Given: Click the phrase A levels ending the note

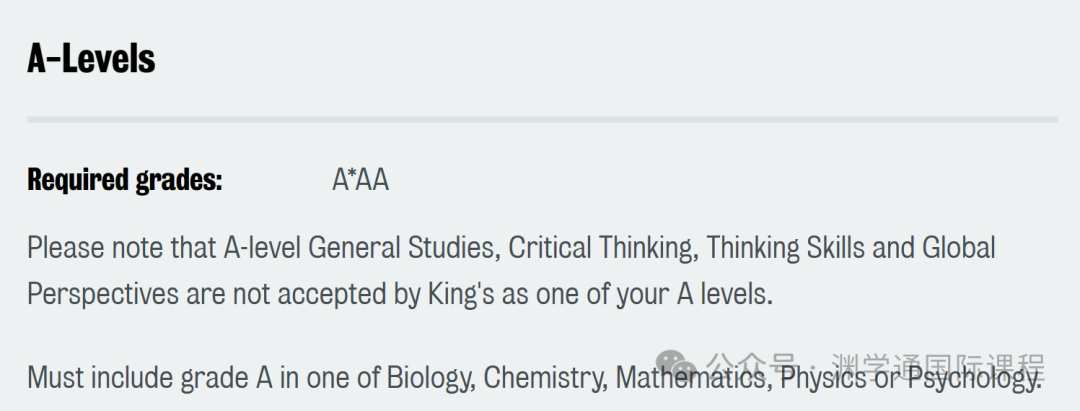Looking at the screenshot, I should click(x=725, y=295).
